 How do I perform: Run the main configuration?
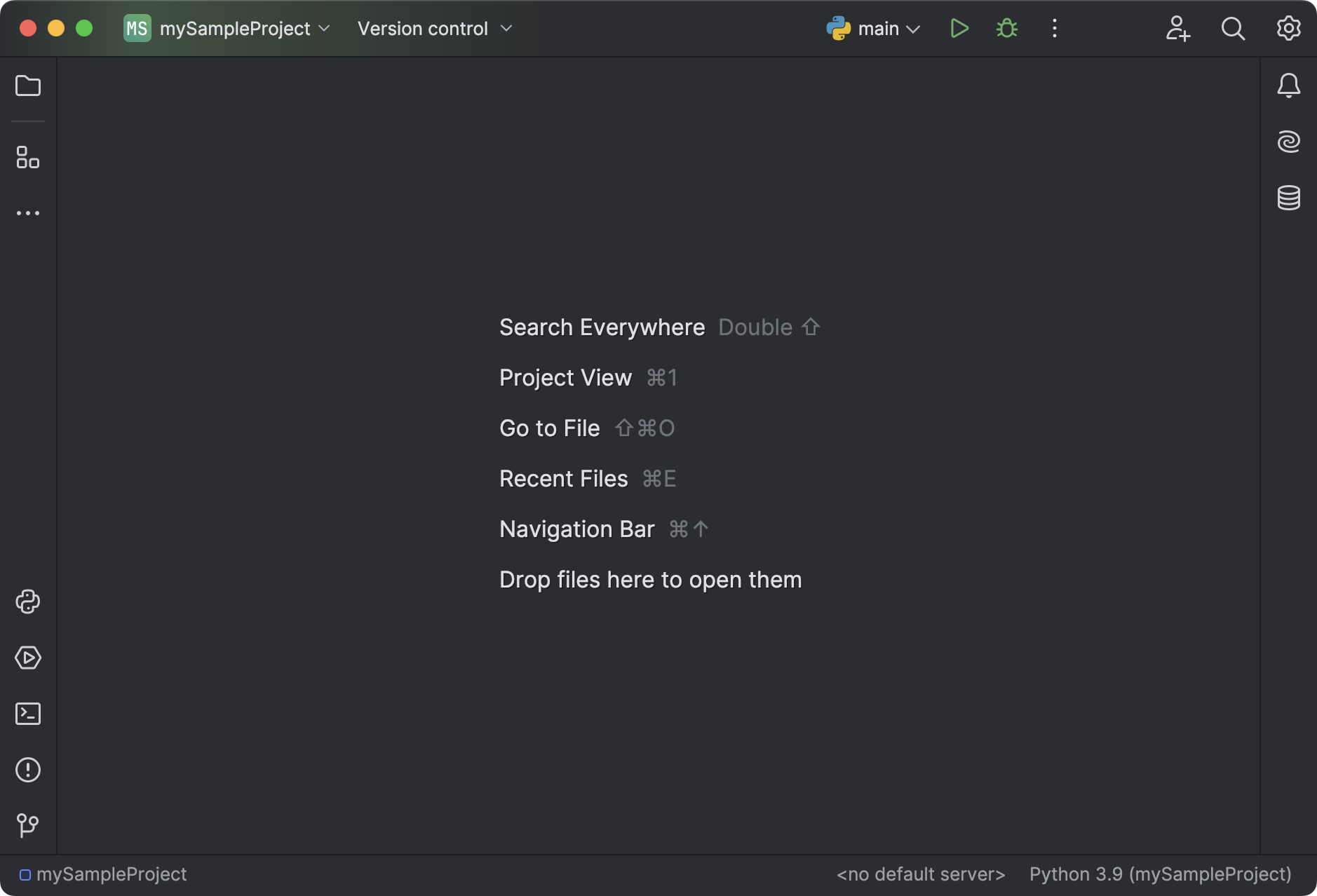pyautogui.click(x=959, y=28)
